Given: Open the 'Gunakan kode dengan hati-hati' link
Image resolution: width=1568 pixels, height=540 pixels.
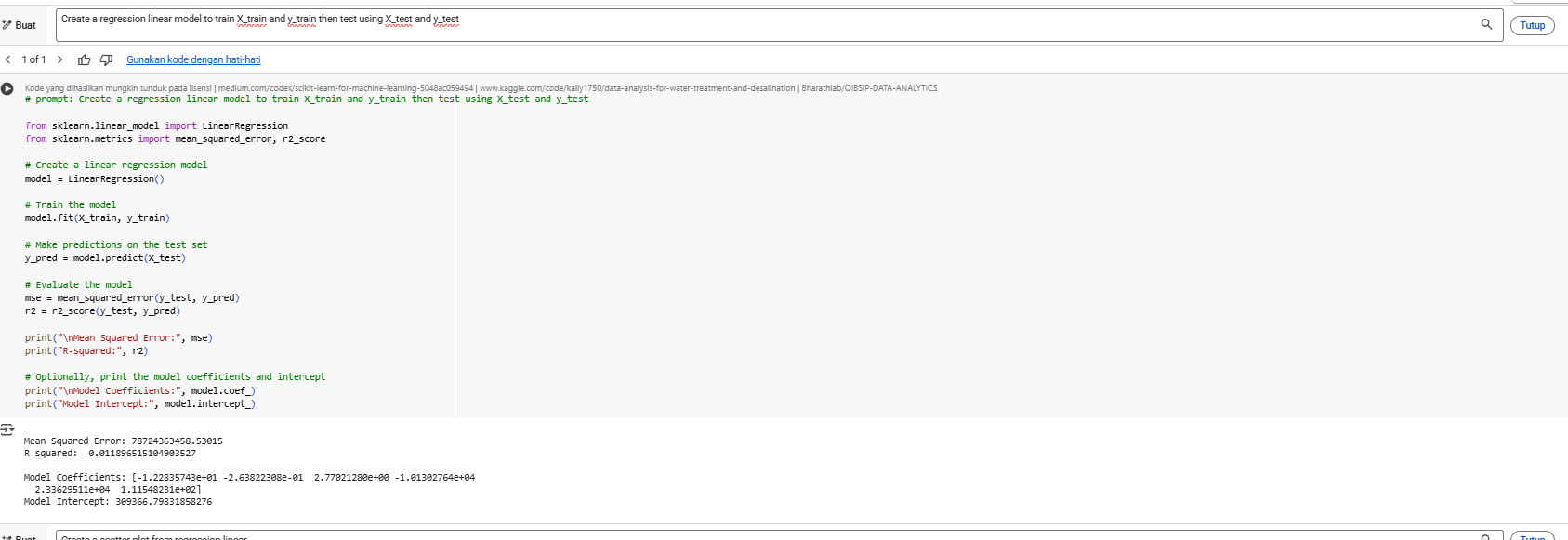Looking at the screenshot, I should [x=193, y=59].
